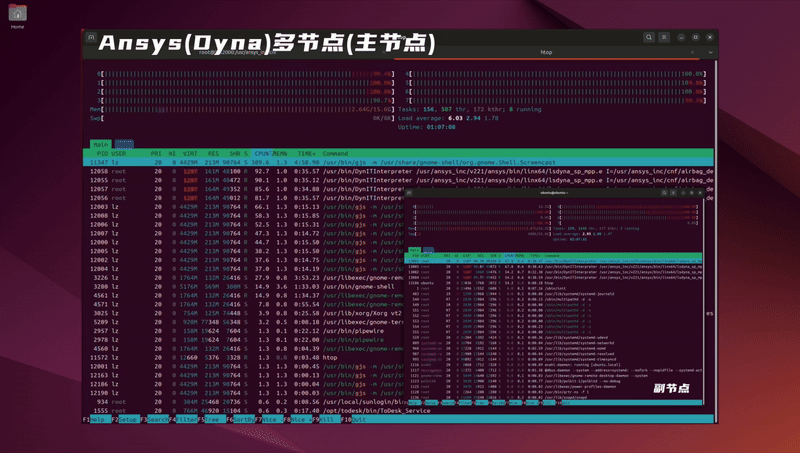Click the Tasks: 156 summary line
The width and height of the screenshot is (800, 453).
(470, 109)
